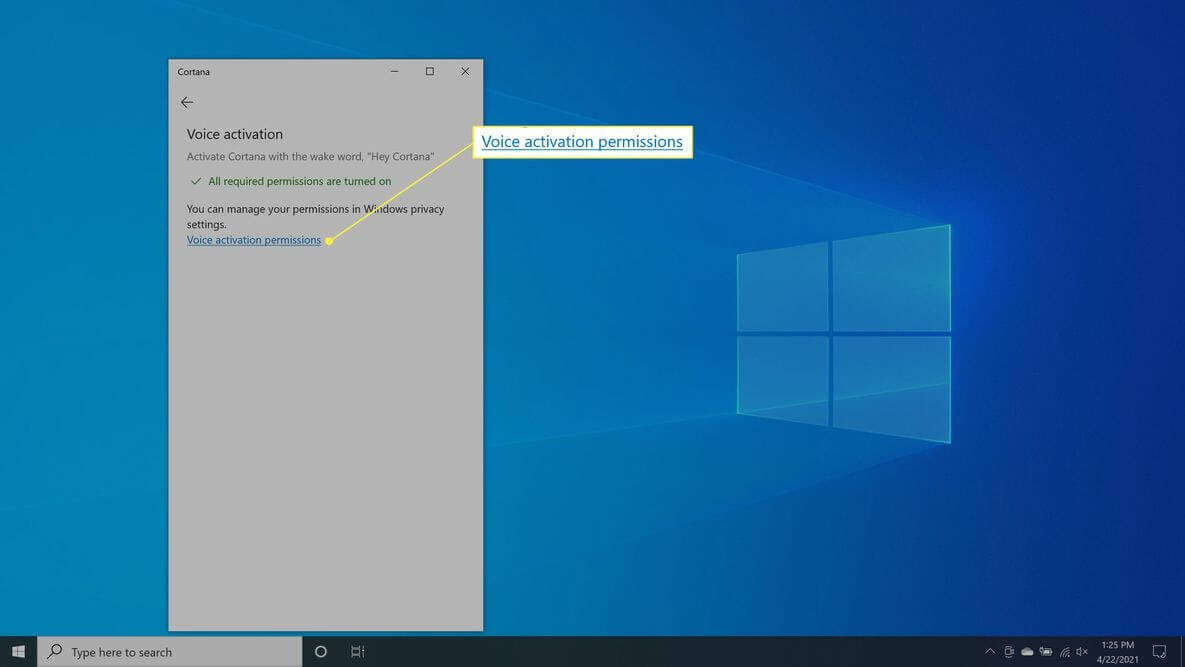Open the clock and calendar flyout
1185x667 pixels.
(x=1118, y=652)
